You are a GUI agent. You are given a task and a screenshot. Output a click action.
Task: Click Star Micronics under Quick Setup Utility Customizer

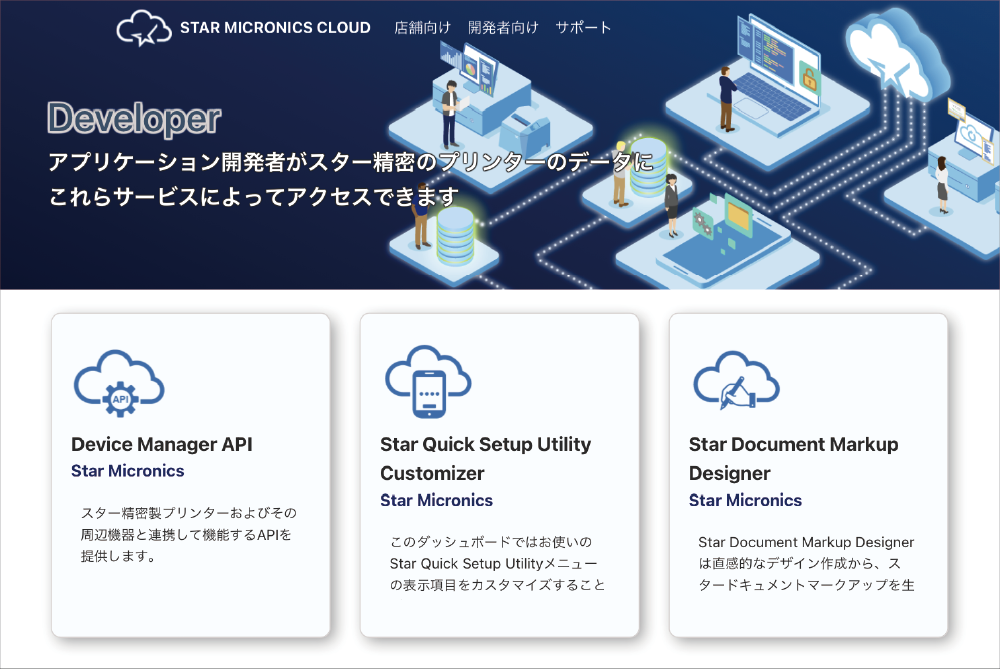coord(436,500)
